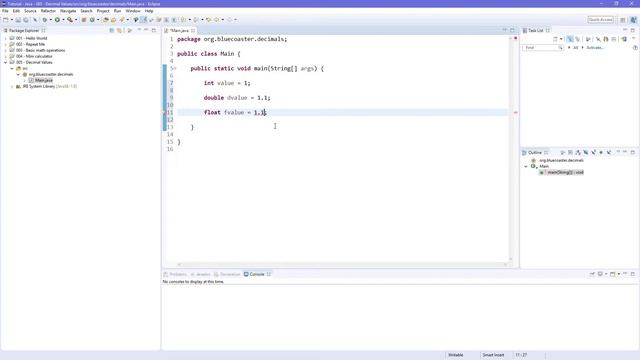
Task: Expand 003 - Basic math operations project
Action: click(6, 50)
